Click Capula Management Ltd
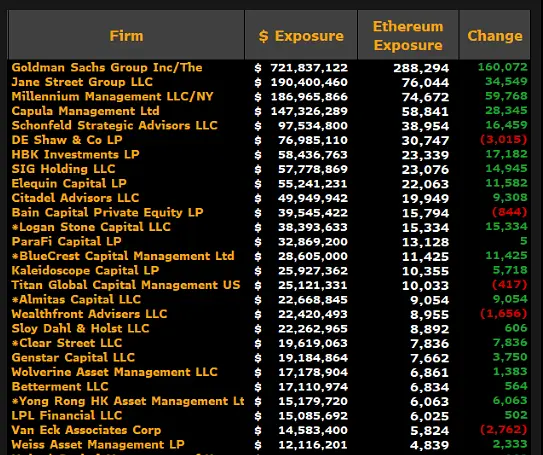The height and width of the screenshot is (455, 543). click(86, 111)
